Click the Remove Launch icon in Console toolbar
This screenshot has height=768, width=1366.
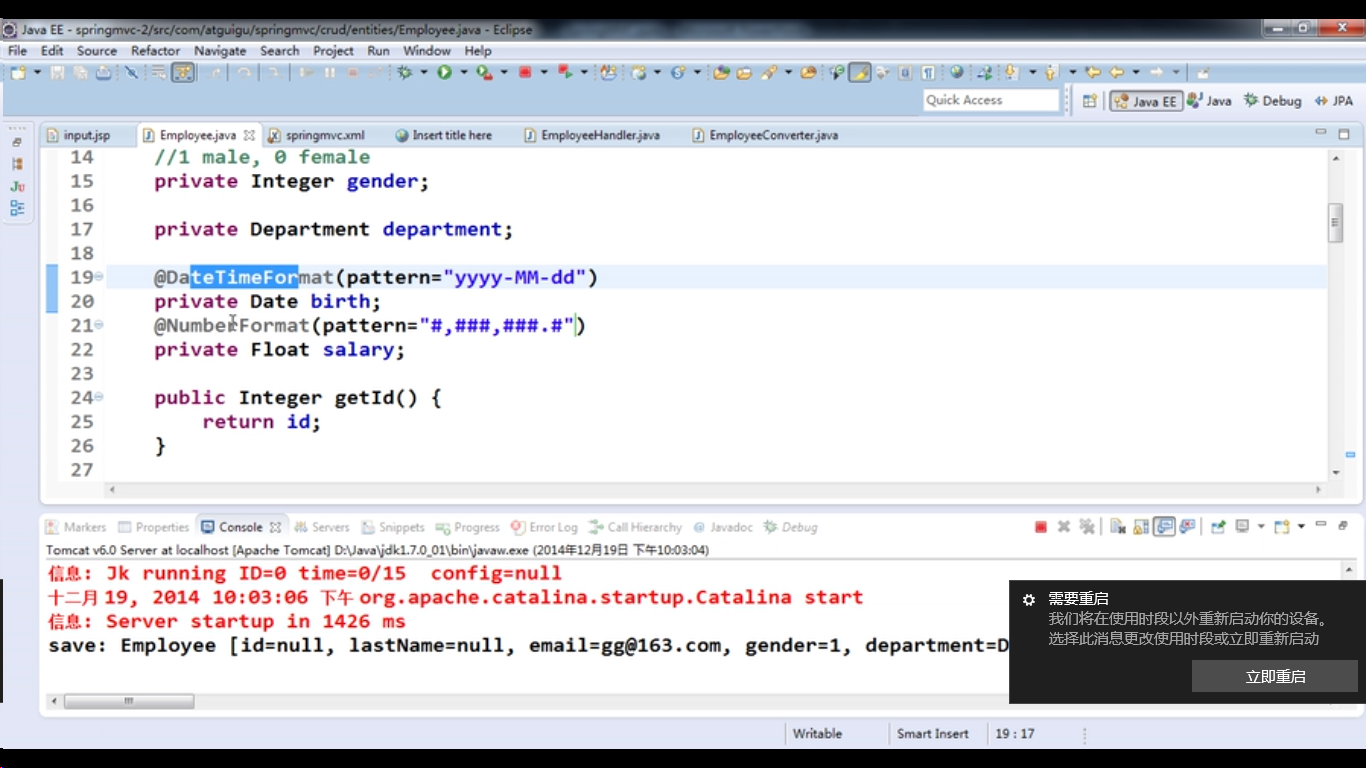[x=1064, y=527]
